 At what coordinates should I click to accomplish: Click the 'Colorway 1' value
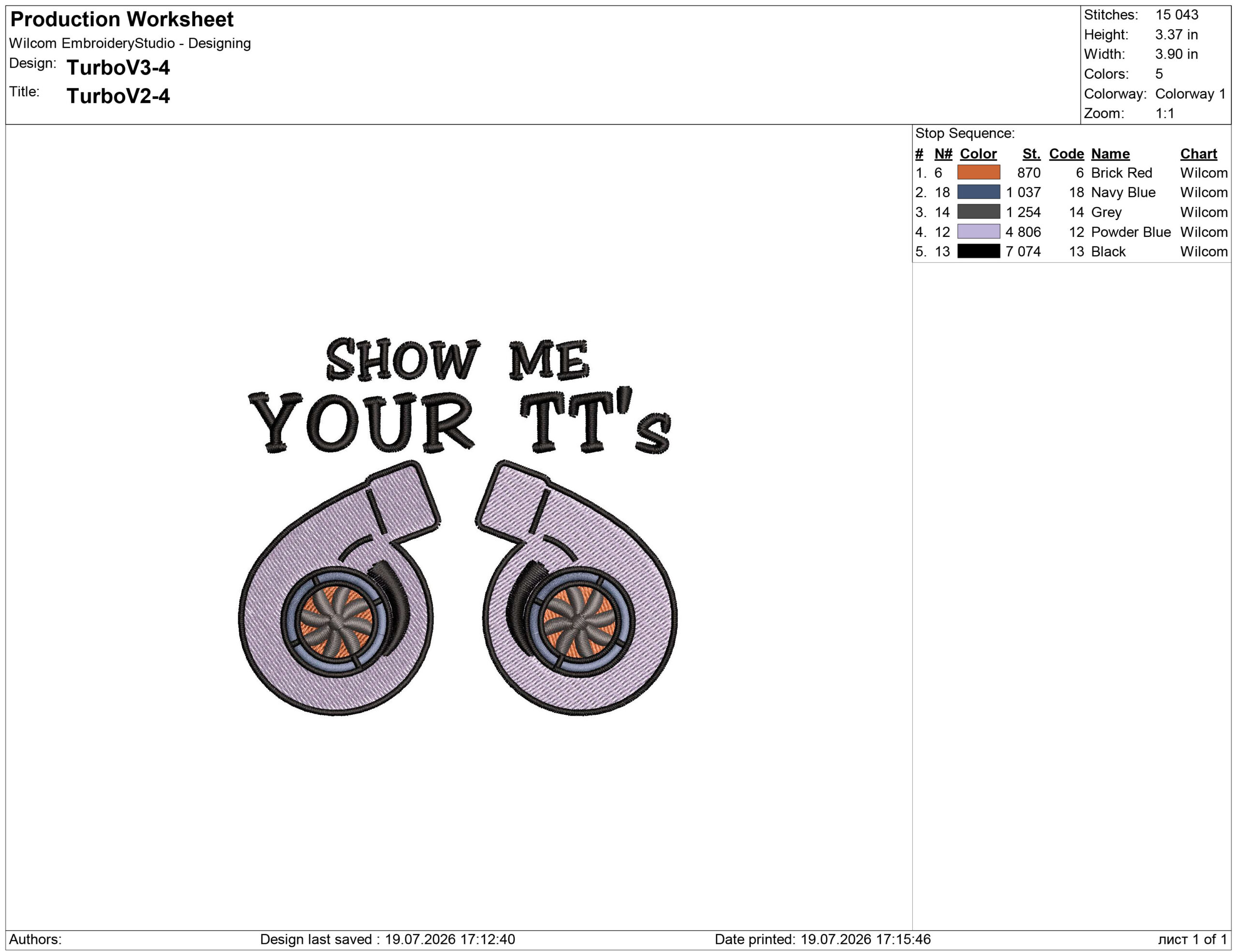click(x=1190, y=94)
